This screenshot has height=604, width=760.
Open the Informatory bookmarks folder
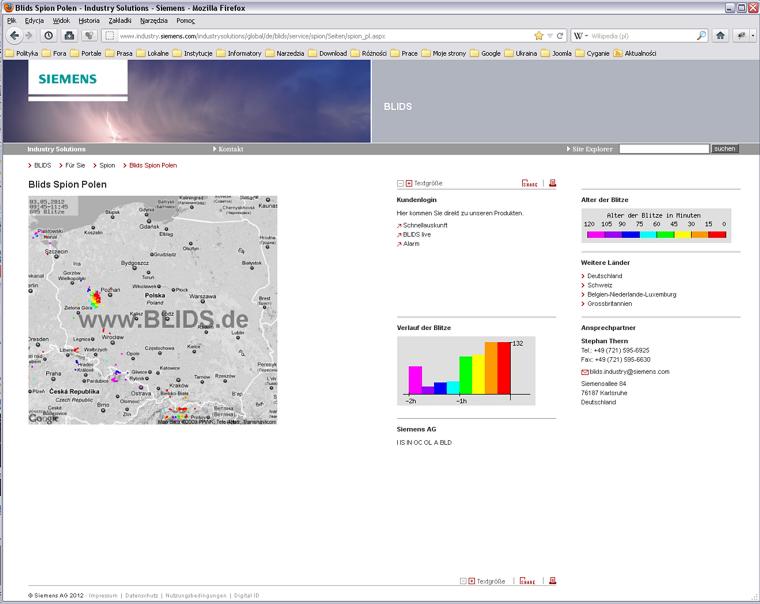[239, 53]
